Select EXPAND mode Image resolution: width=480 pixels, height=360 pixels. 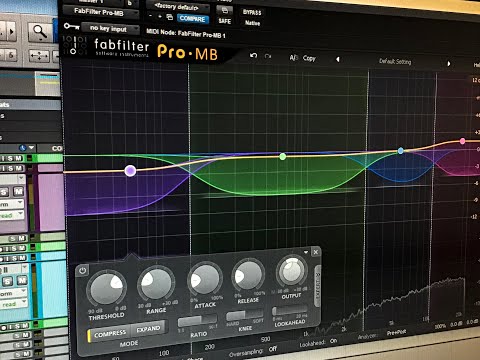149,329
